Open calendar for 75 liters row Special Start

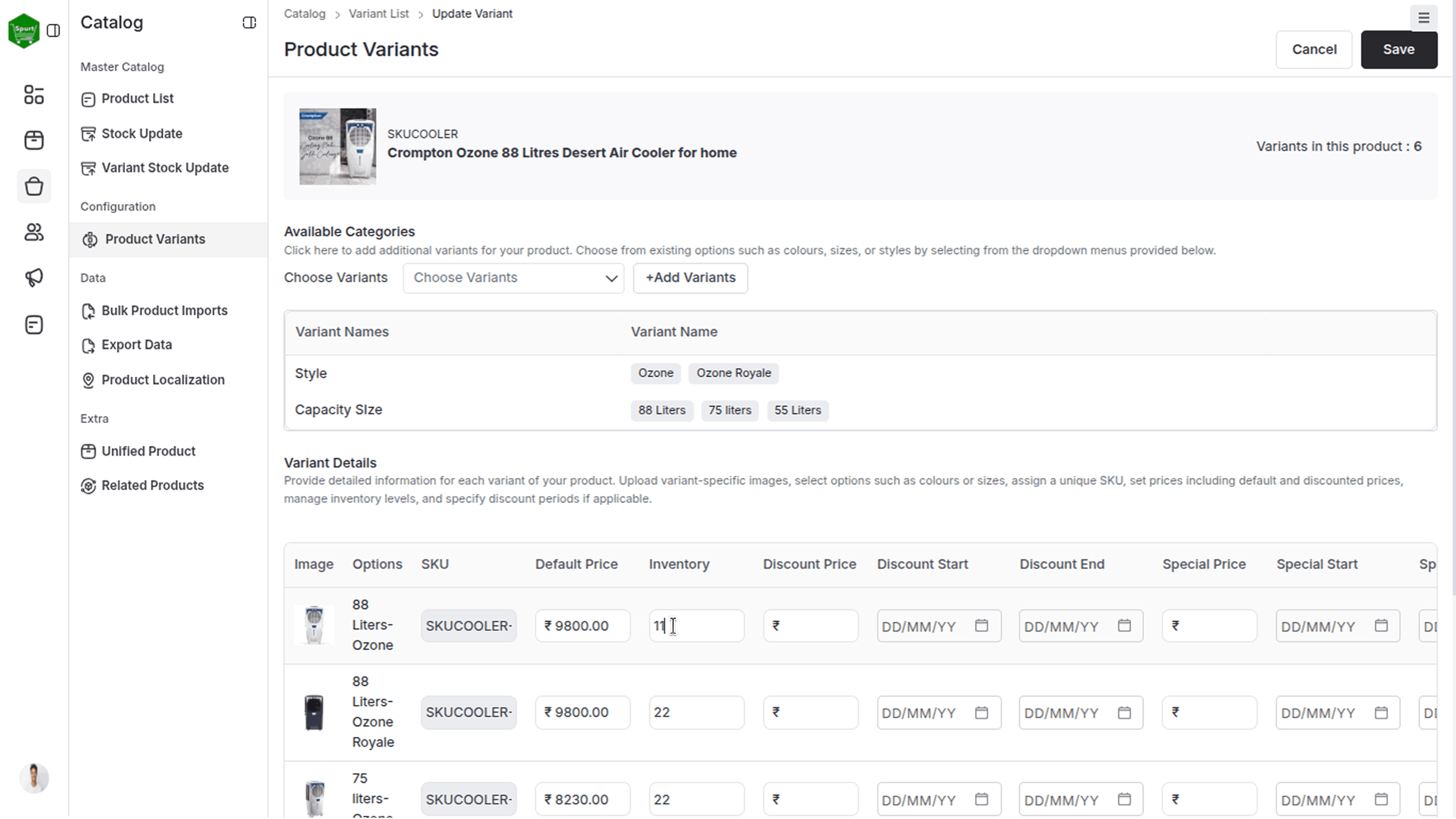pos(1382,800)
